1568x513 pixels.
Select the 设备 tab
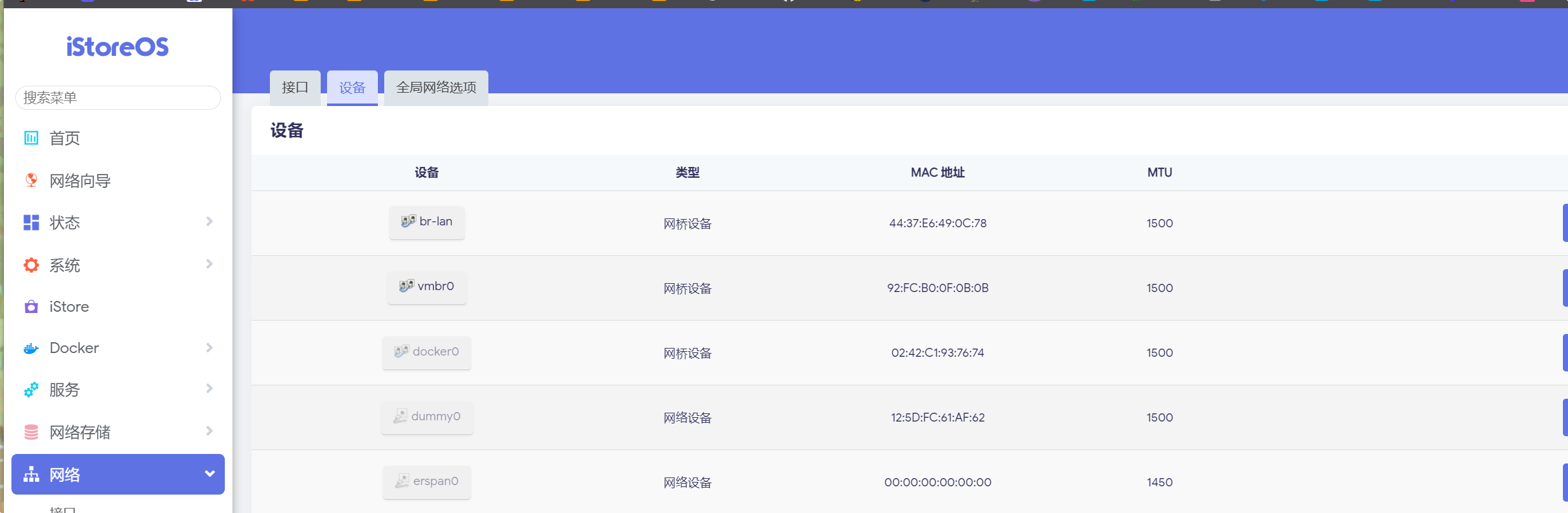352,88
